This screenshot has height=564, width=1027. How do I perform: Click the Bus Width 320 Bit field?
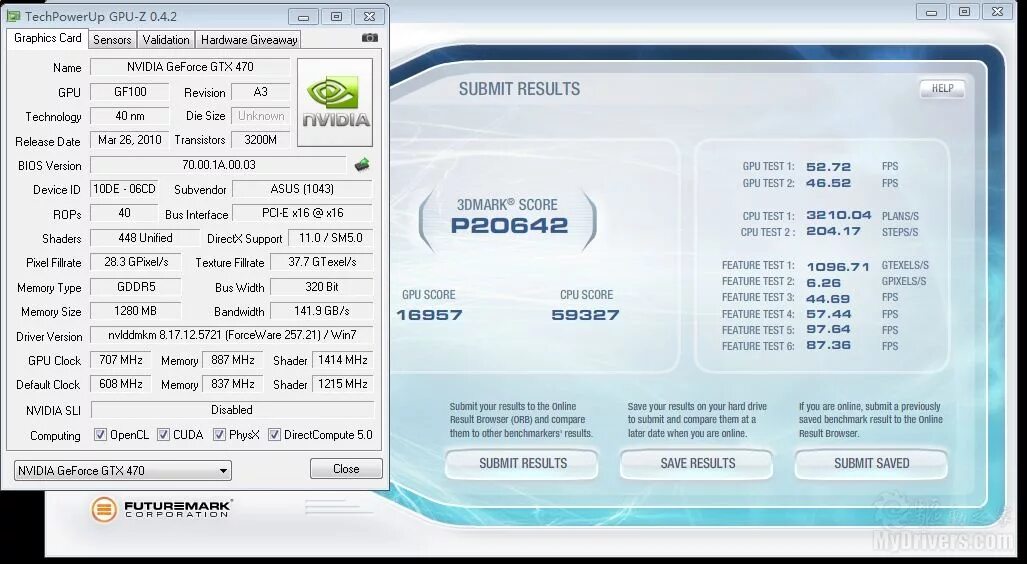tap(322, 286)
